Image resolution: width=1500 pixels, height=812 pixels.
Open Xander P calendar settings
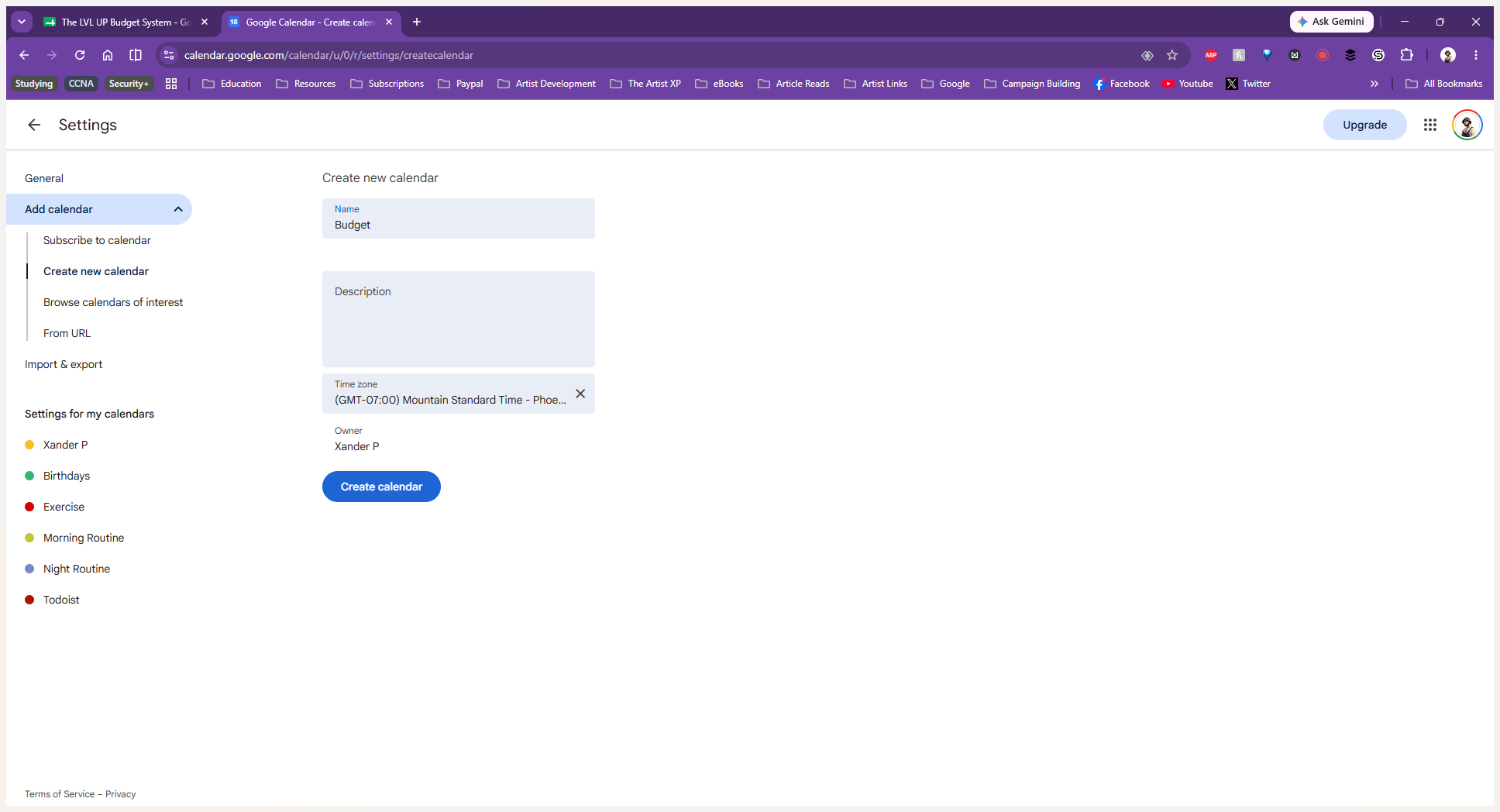click(65, 445)
